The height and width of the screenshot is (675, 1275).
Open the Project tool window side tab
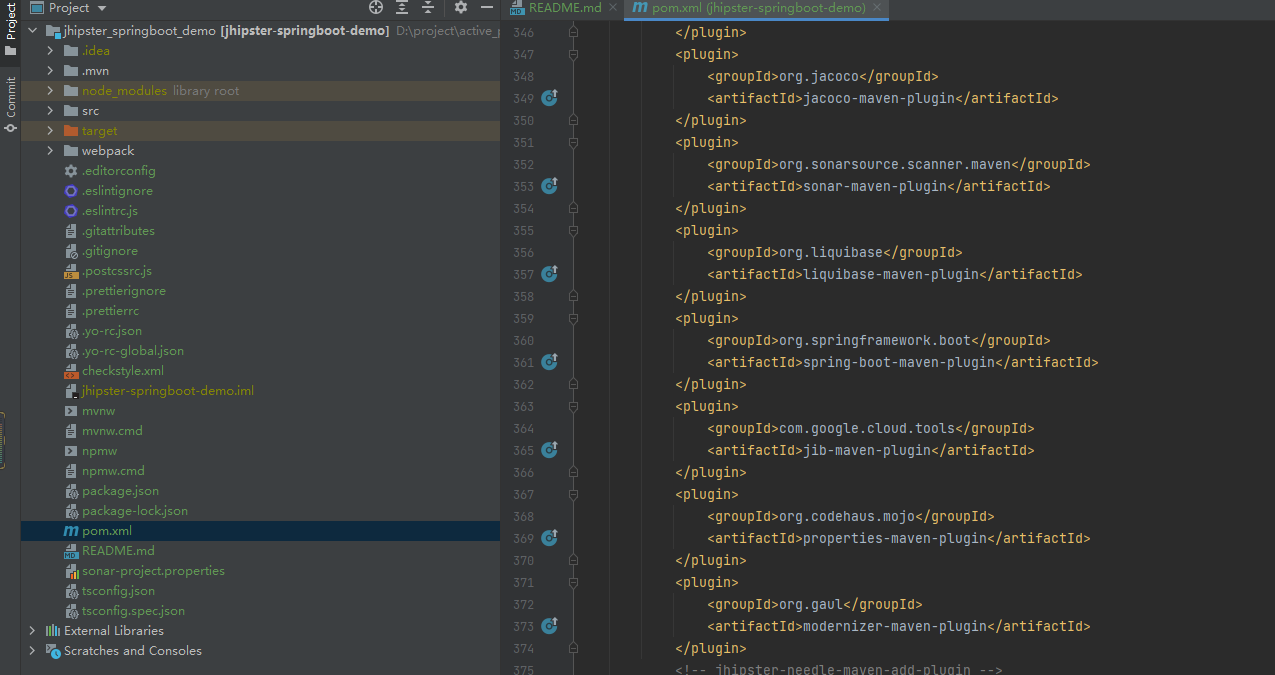[10, 30]
